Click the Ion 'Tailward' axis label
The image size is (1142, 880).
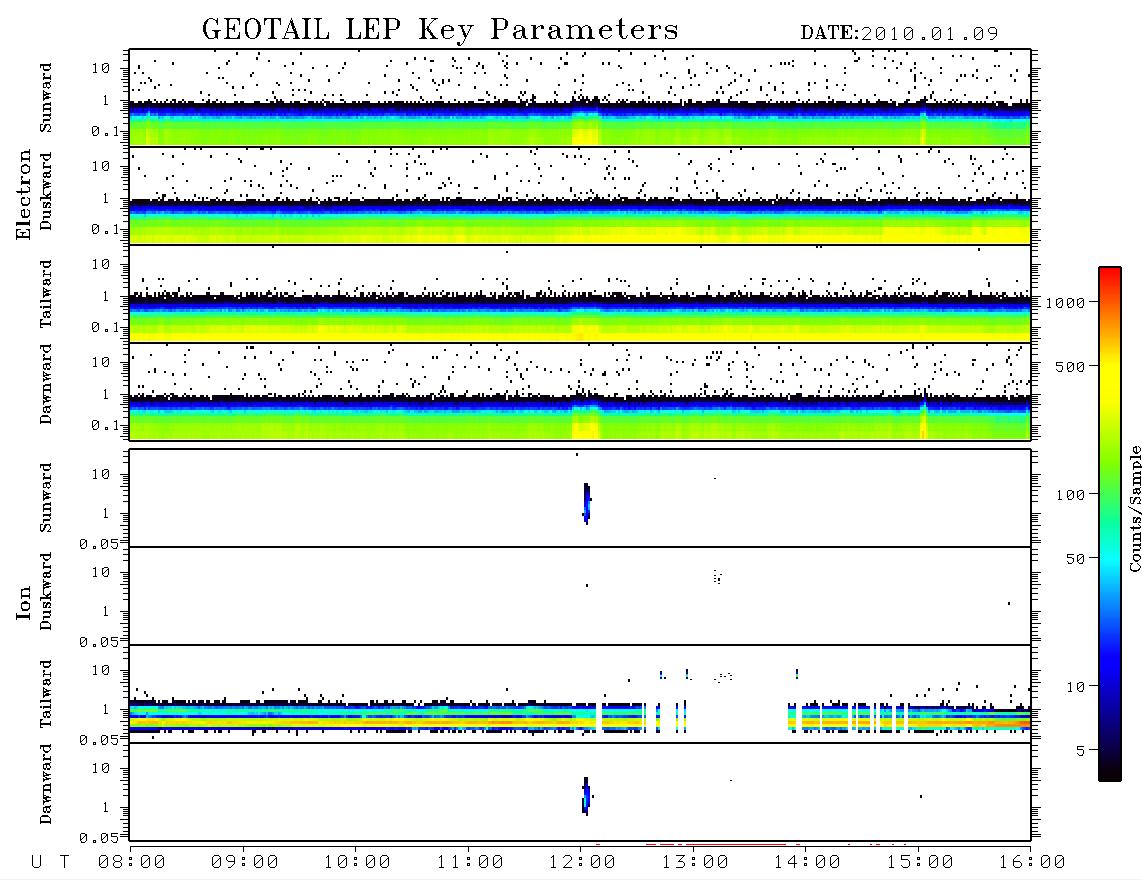(x=46, y=694)
